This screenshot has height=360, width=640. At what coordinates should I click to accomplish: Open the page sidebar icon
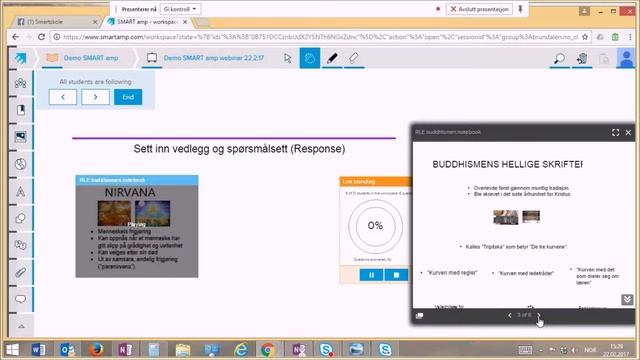(x=20, y=110)
